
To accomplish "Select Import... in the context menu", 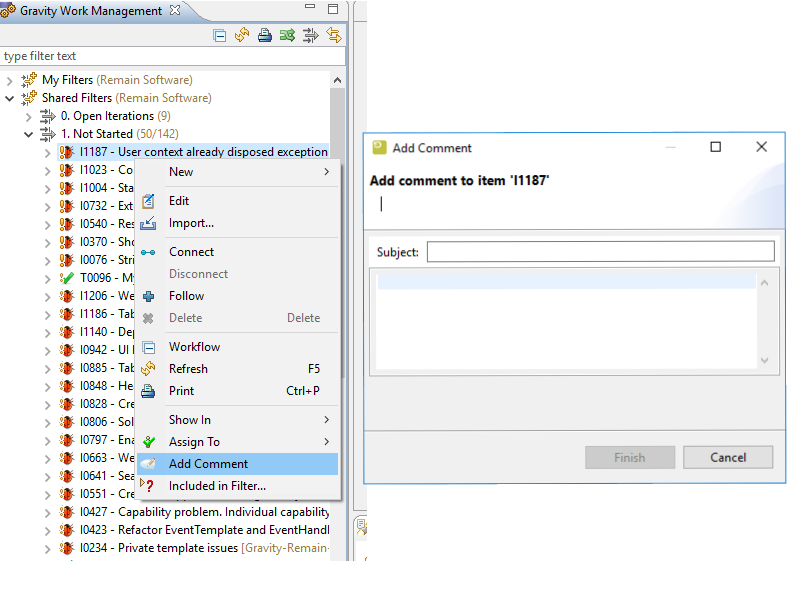I will 191,223.
